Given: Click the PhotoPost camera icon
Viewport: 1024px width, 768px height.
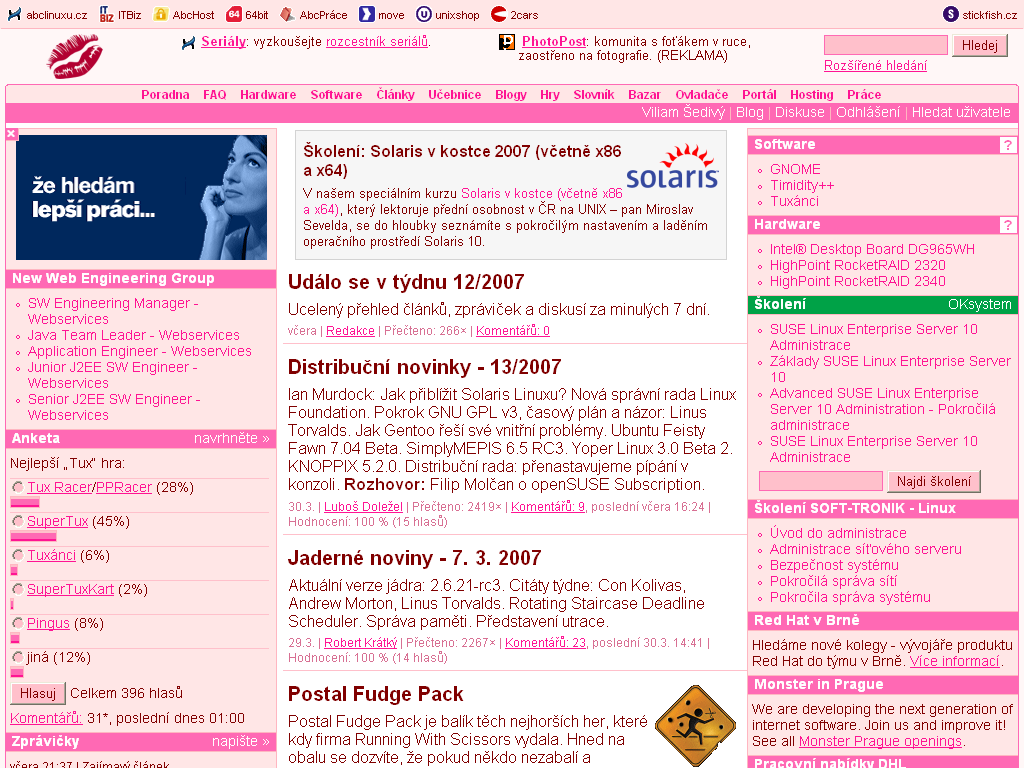Looking at the screenshot, I should [507, 42].
